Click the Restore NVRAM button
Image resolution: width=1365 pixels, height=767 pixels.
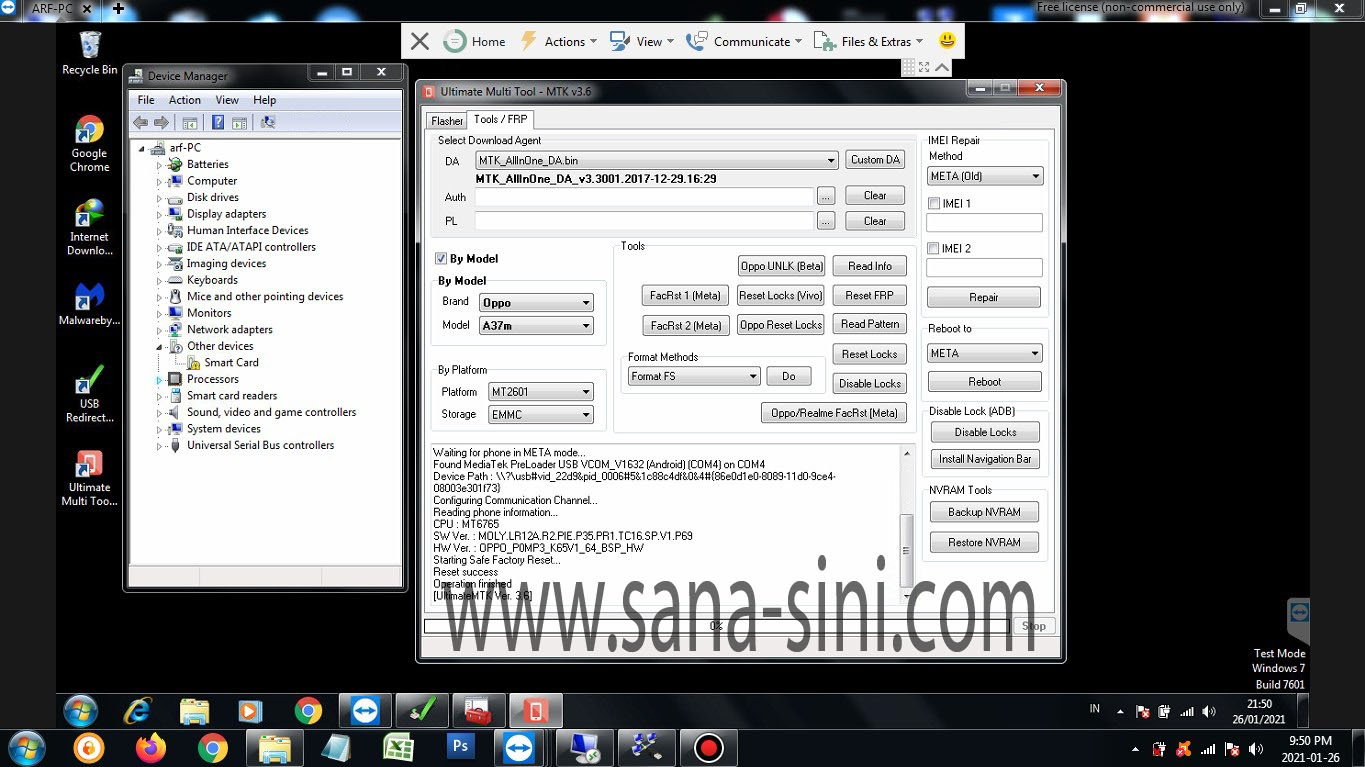985,542
